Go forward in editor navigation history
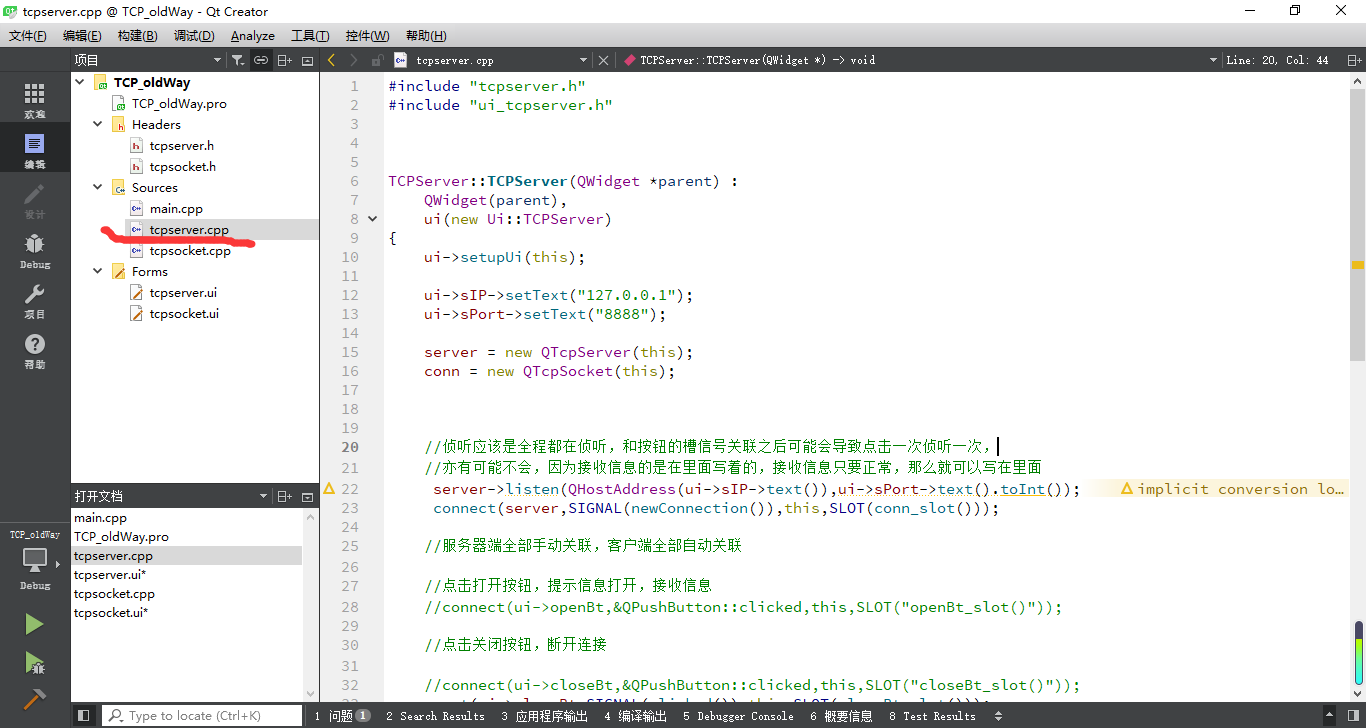Image resolution: width=1366 pixels, height=728 pixels. pyautogui.click(x=353, y=60)
